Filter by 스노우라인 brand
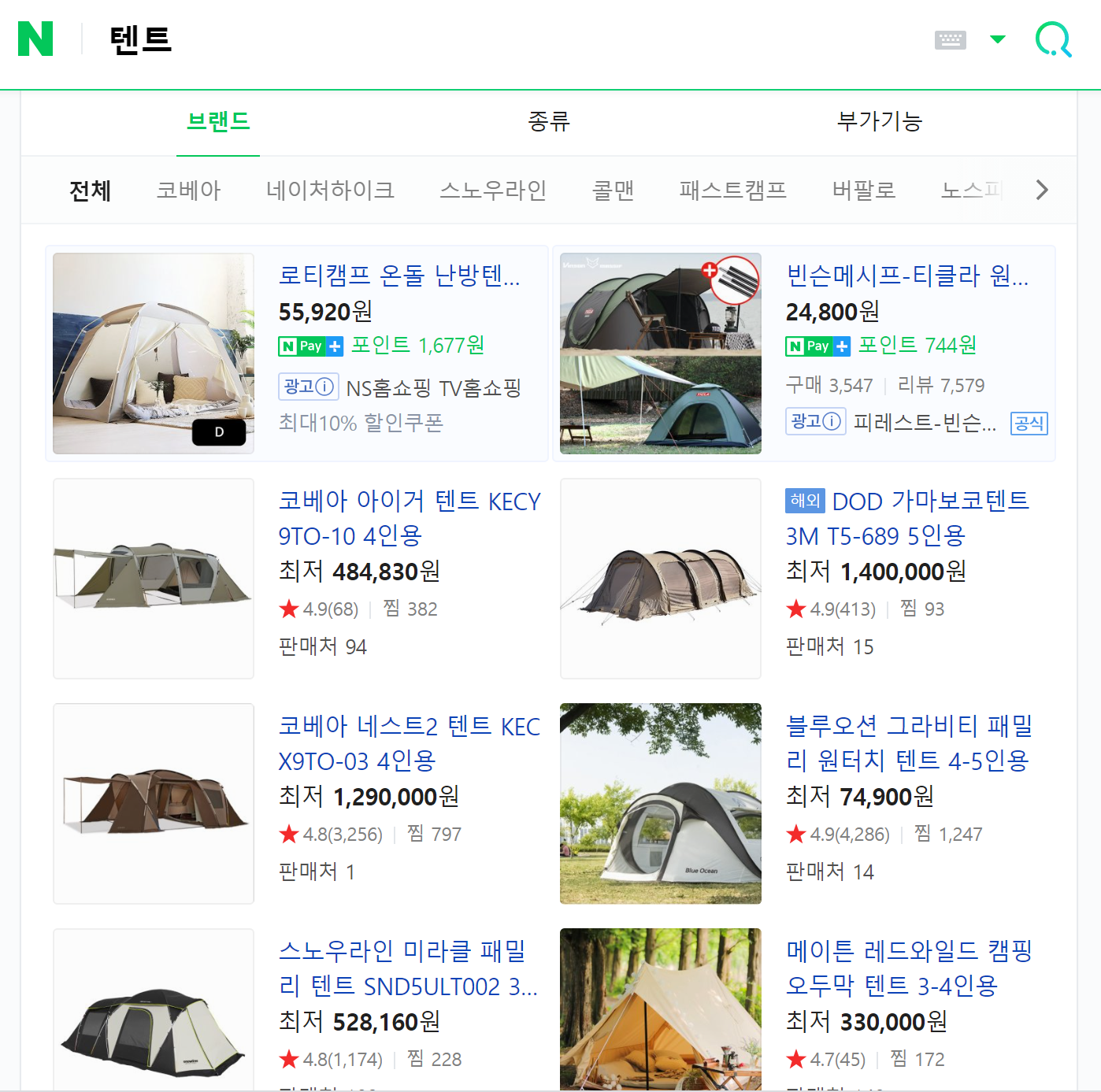 coord(493,191)
